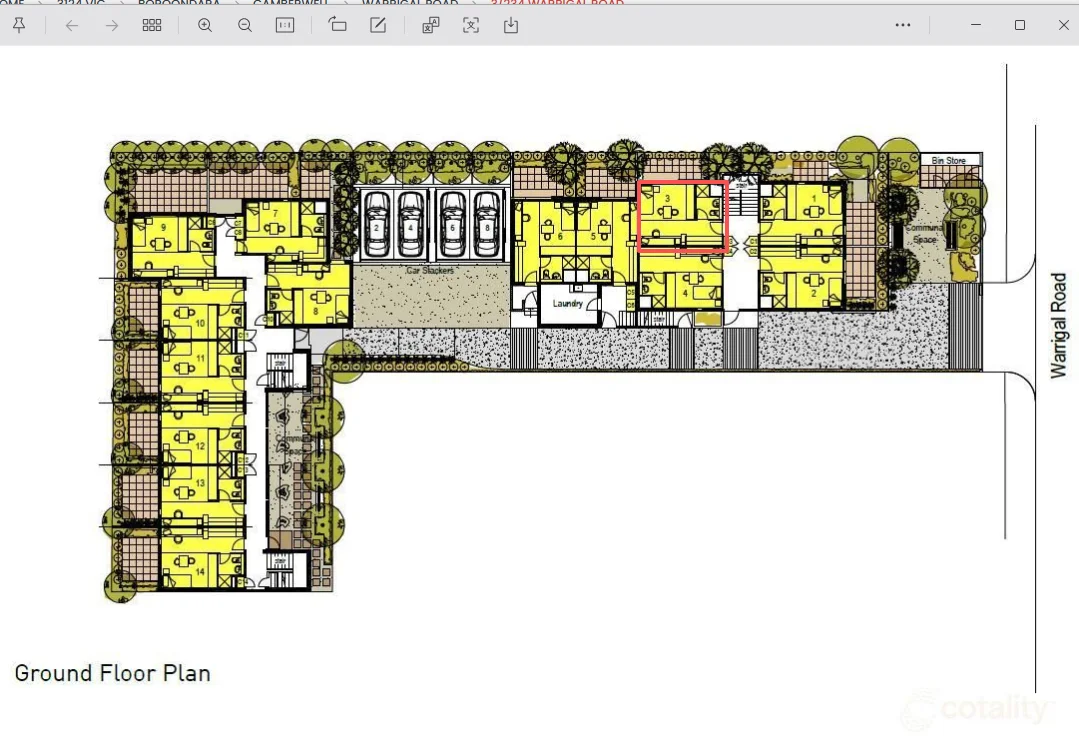This screenshot has height=737, width=1079.
Task: Maximize the image viewer window
Action: (x=1020, y=25)
